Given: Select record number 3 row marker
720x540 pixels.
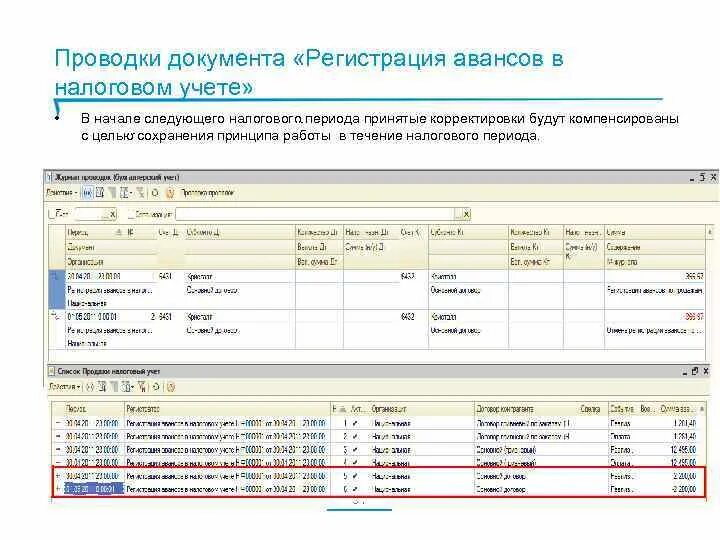Looking at the screenshot, I should coord(58,450).
